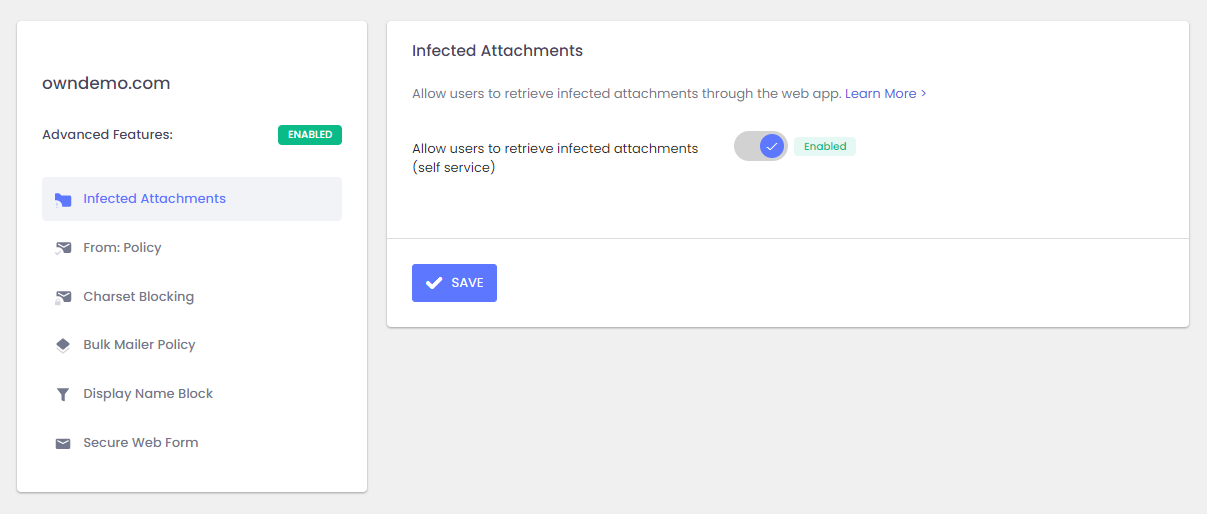The height and width of the screenshot is (514, 1207).
Task: Select Infected Attachments menu label
Action: pos(154,199)
